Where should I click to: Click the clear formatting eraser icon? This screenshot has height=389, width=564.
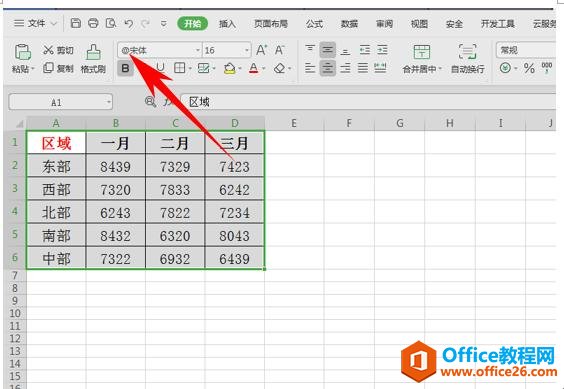pos(279,68)
